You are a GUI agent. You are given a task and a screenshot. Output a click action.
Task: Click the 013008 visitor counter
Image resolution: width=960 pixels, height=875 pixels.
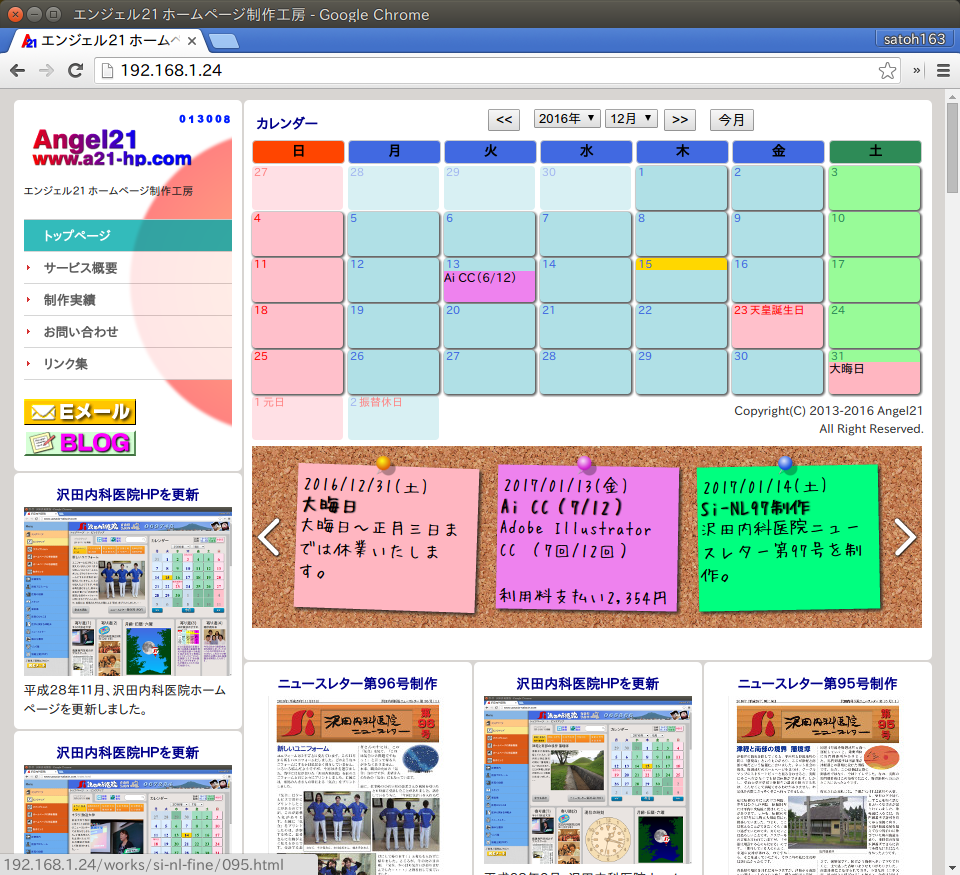click(x=205, y=119)
